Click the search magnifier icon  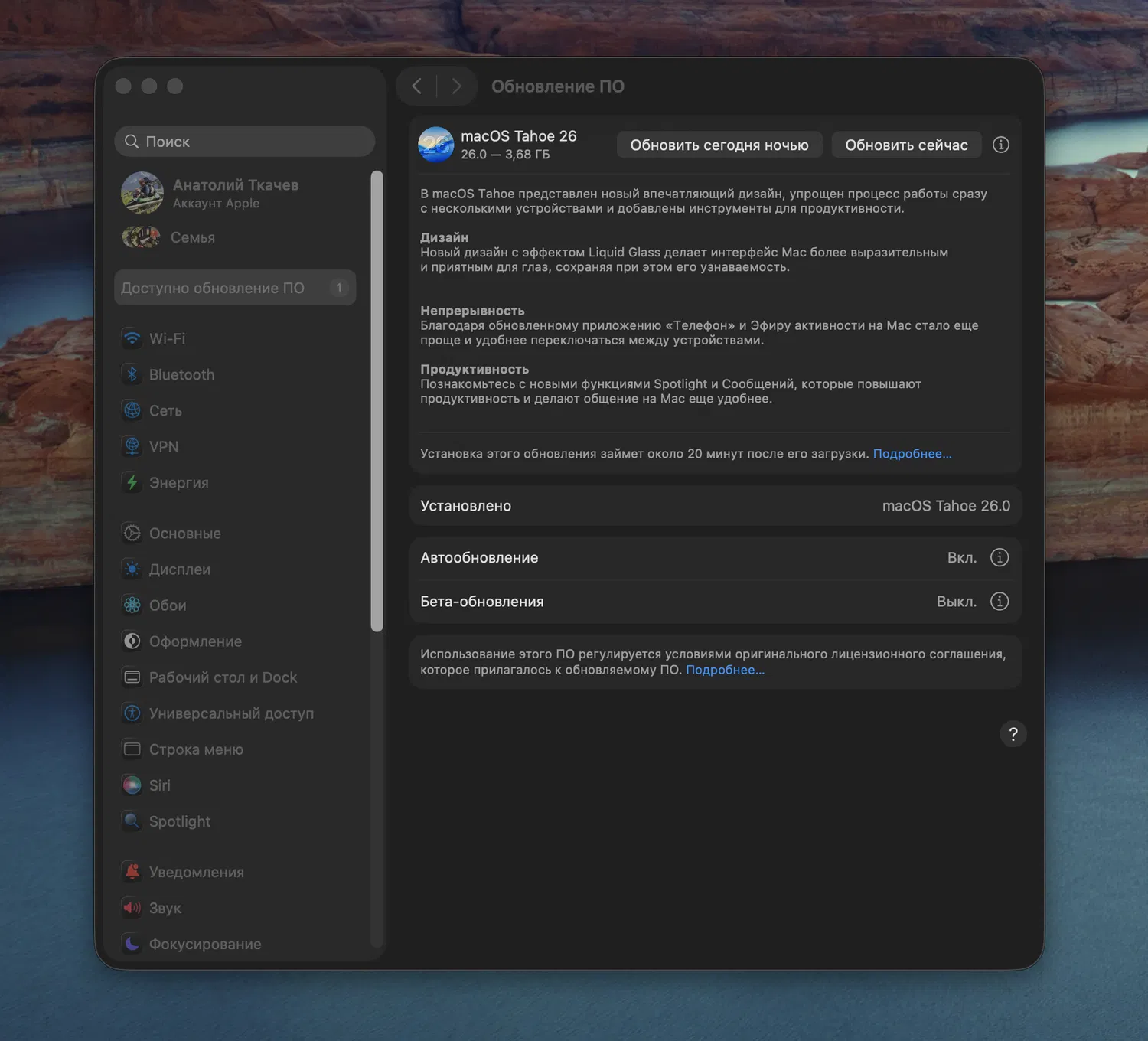(x=132, y=142)
